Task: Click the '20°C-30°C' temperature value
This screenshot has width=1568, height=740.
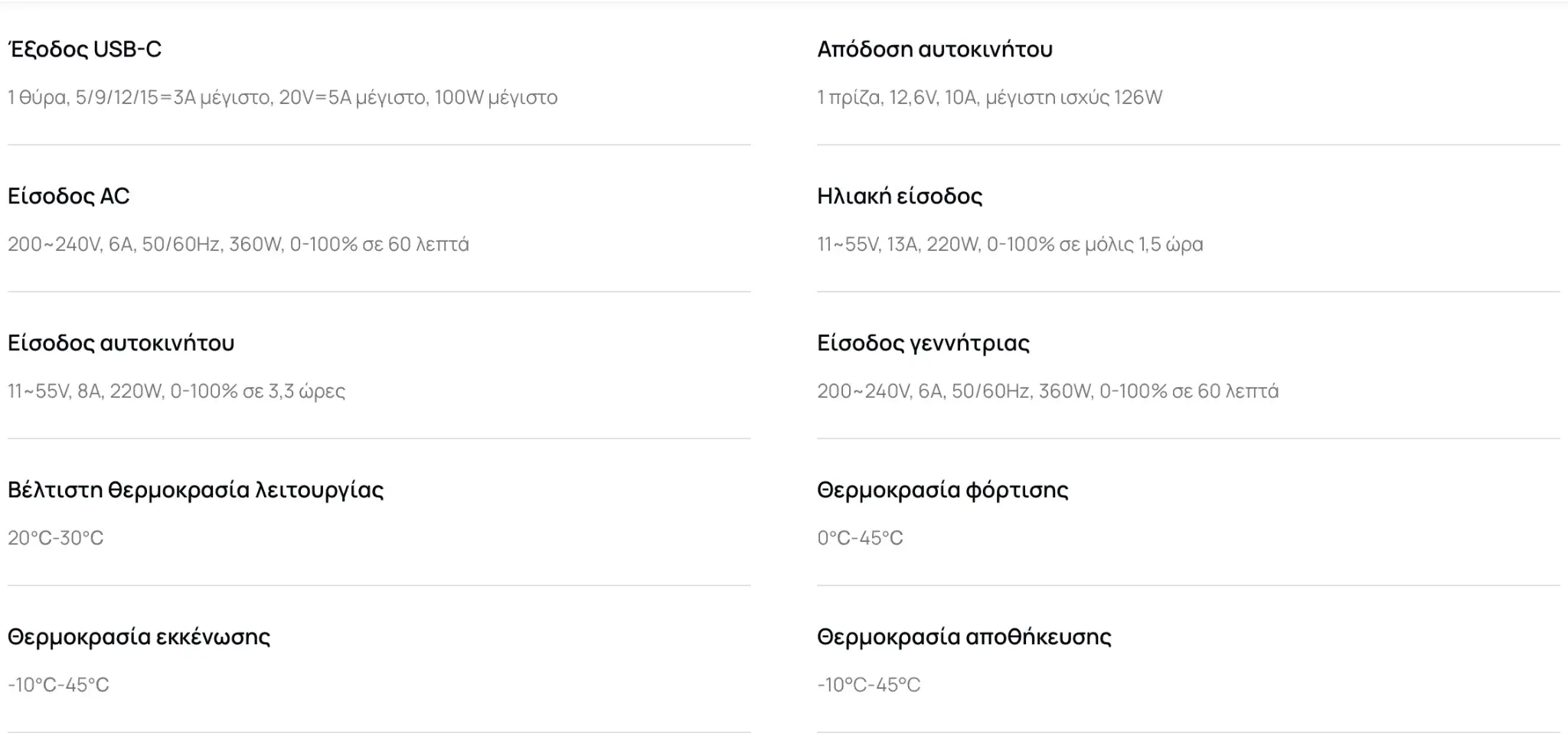Action: coord(55,538)
